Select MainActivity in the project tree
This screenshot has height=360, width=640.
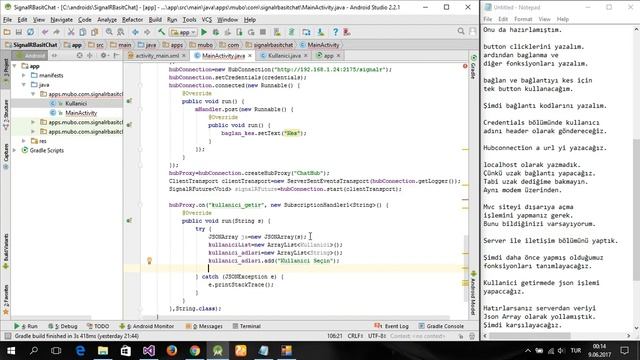81,113
